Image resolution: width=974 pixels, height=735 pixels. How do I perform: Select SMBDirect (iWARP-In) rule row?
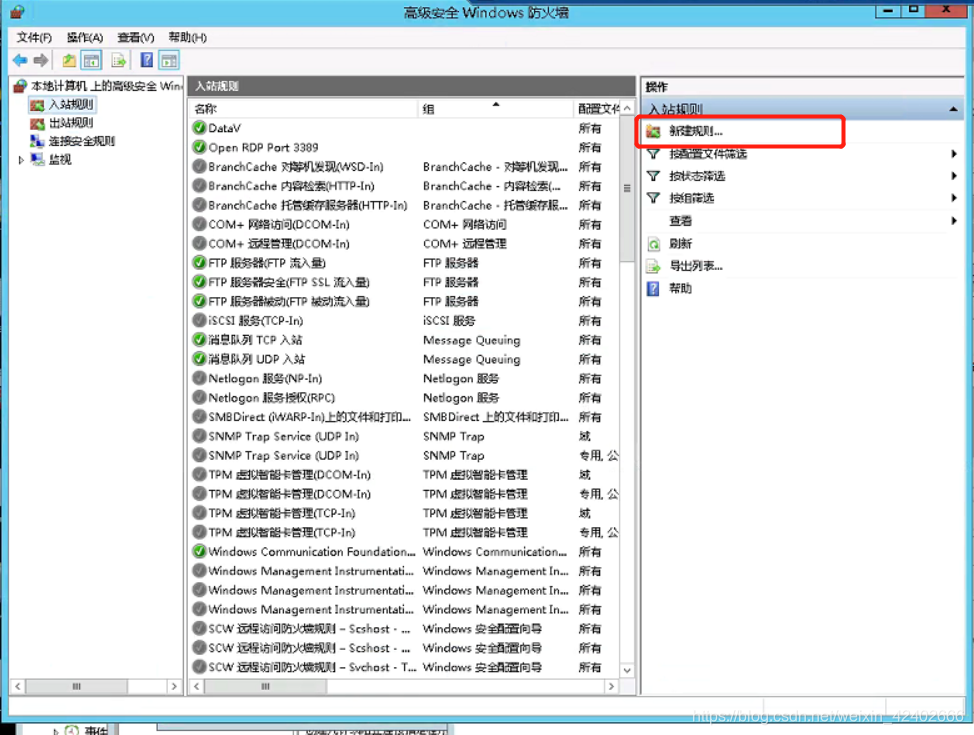pyautogui.click(x=405, y=417)
